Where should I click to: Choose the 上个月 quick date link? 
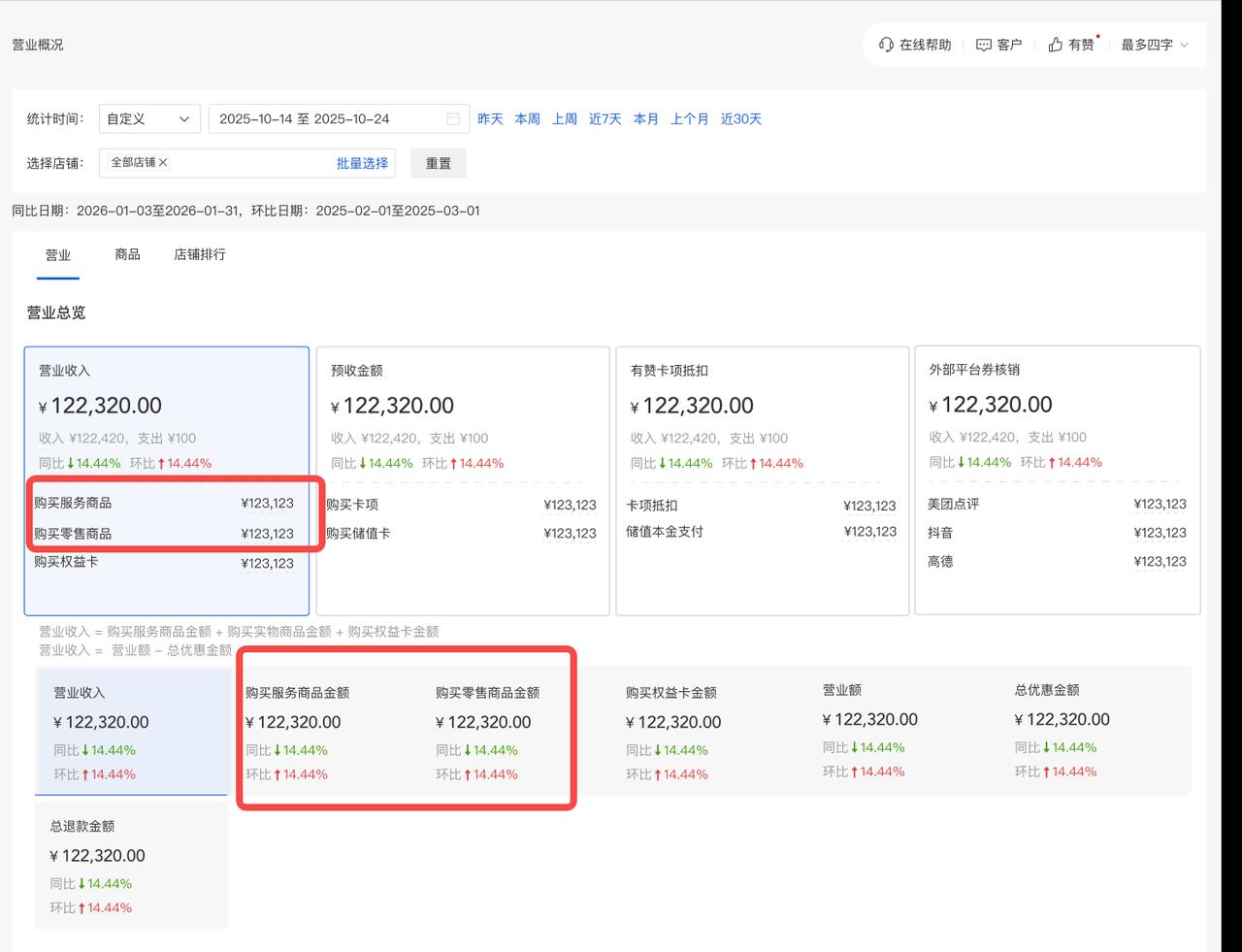coord(689,118)
